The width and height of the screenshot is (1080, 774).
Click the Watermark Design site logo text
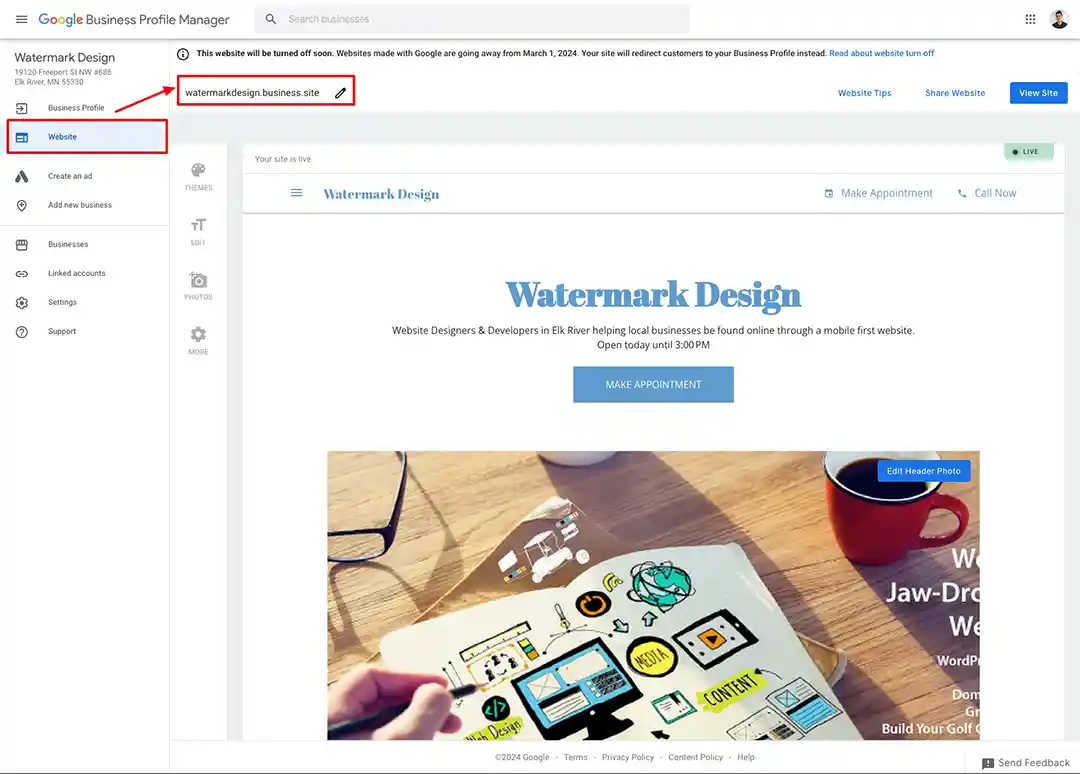tap(381, 194)
